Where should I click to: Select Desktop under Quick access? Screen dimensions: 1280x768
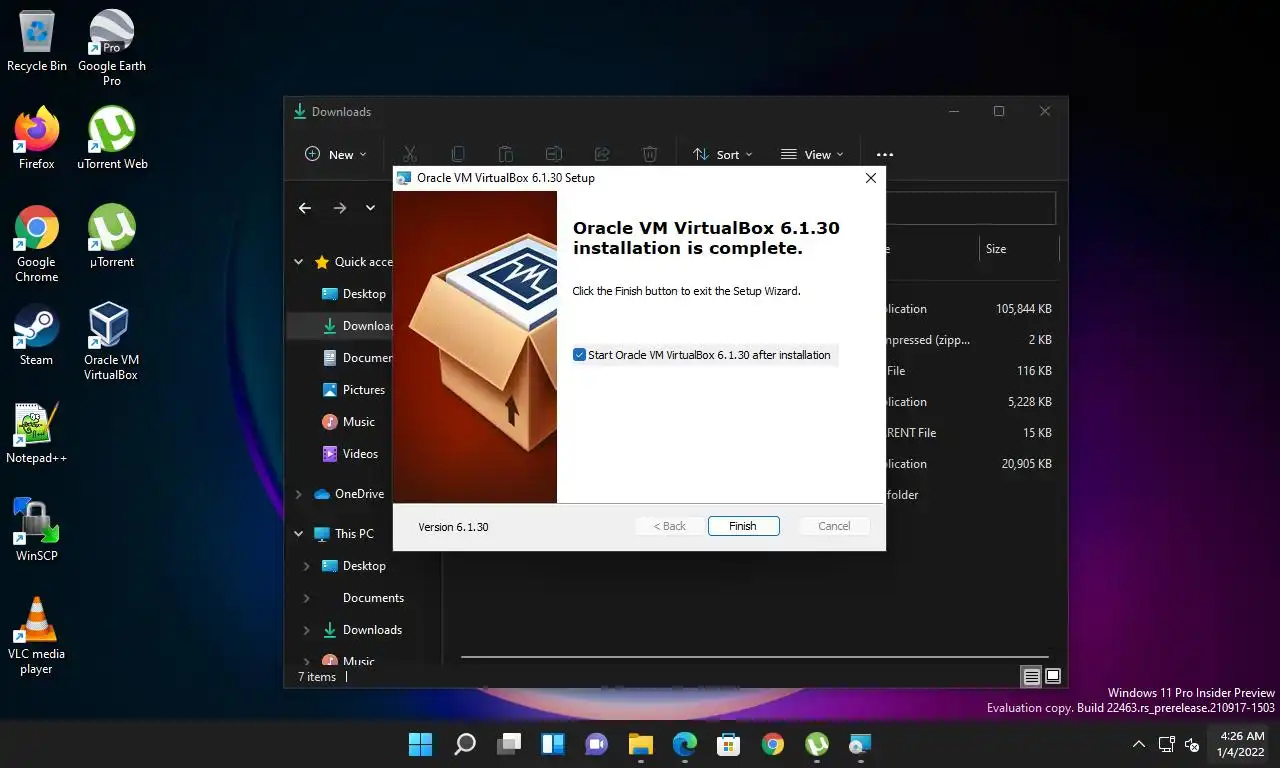pyautogui.click(x=364, y=294)
